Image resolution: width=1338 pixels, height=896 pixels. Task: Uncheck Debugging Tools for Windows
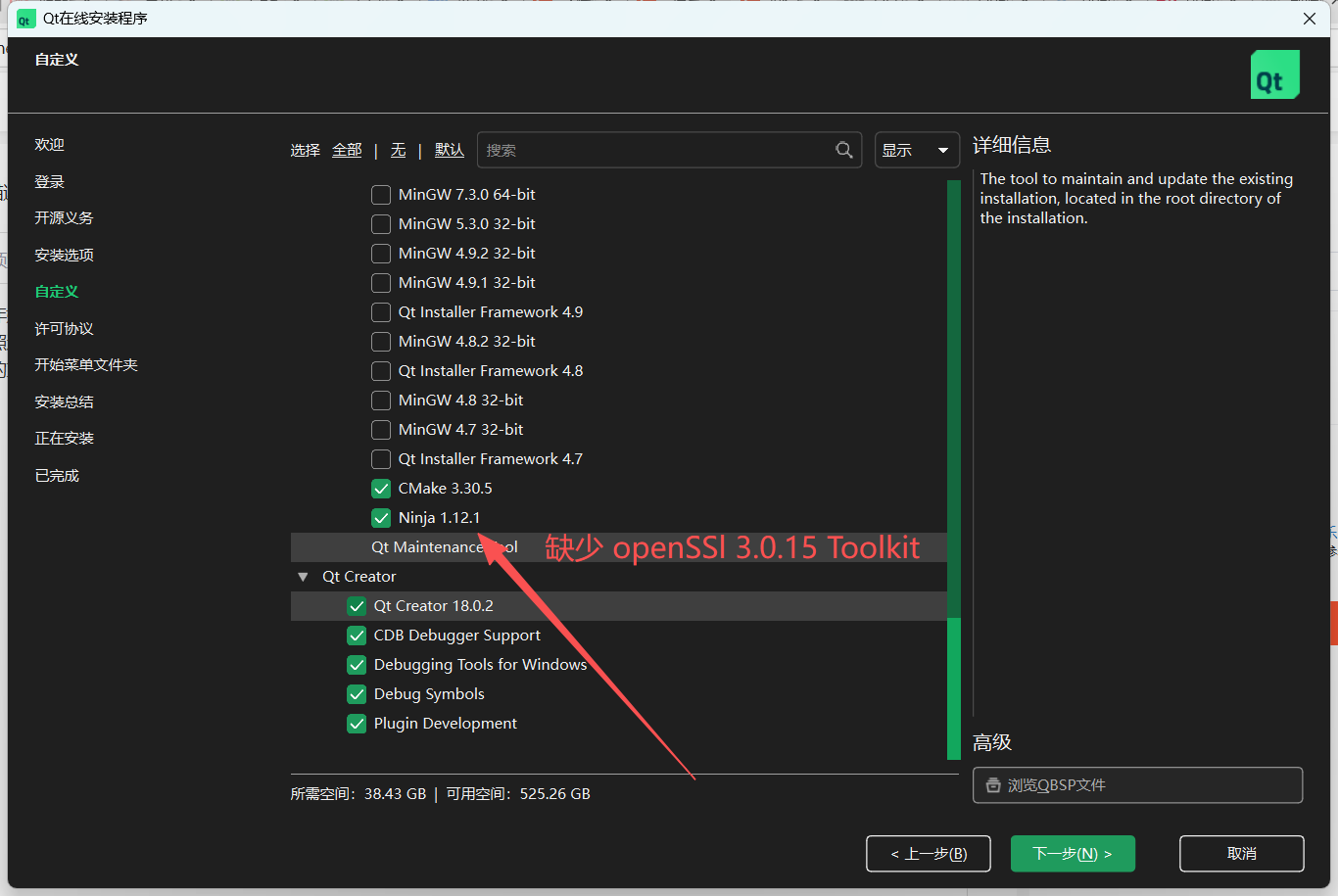click(357, 665)
